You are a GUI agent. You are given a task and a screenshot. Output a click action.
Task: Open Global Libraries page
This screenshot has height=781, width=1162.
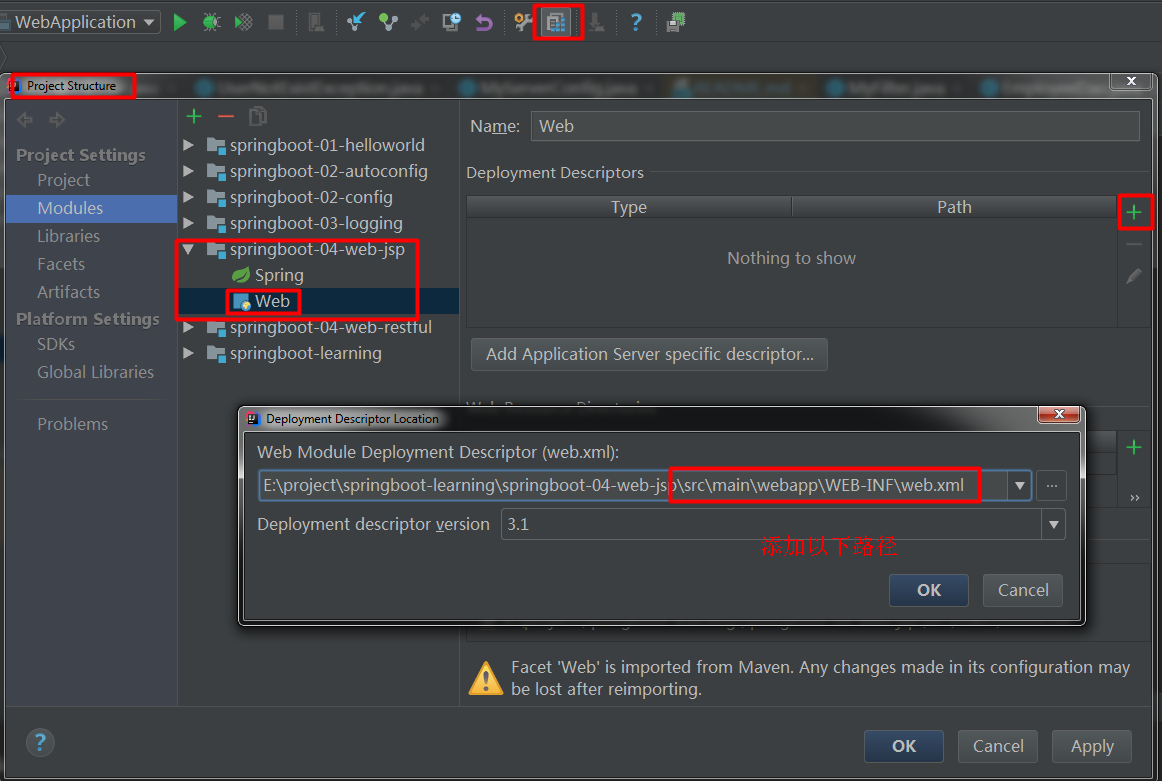(96, 372)
